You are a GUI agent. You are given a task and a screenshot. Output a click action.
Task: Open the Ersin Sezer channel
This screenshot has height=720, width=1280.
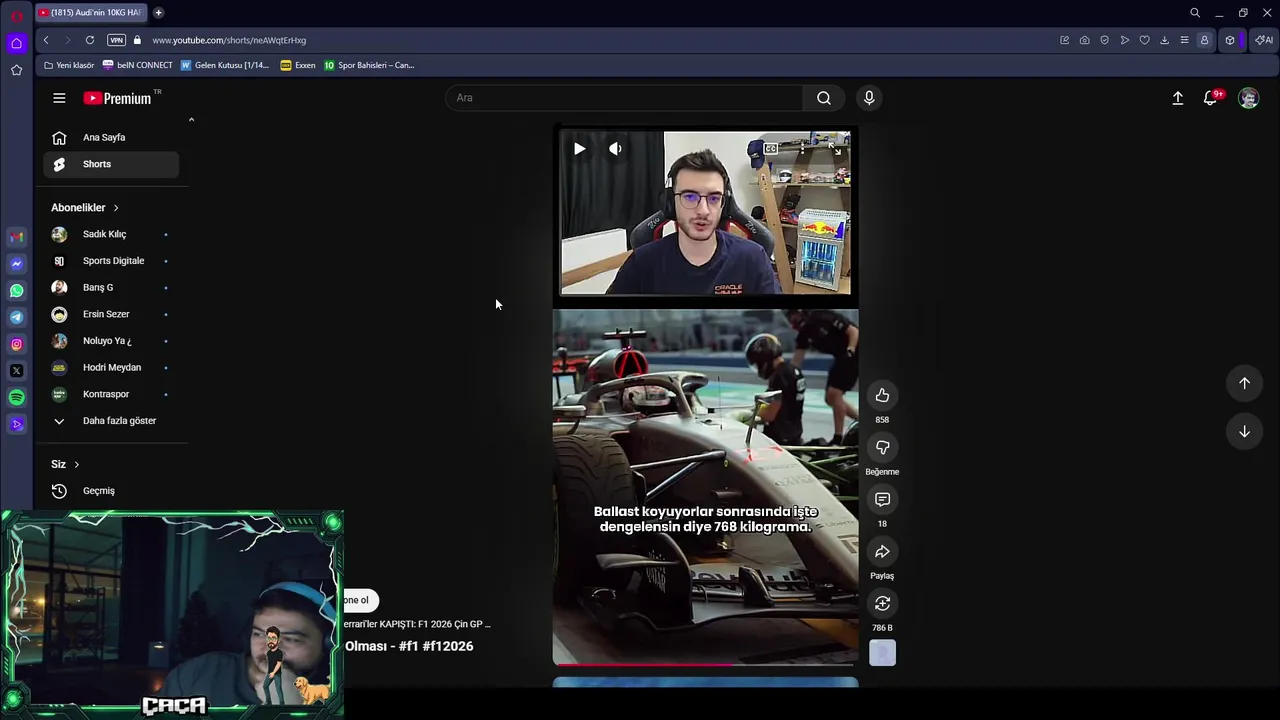(111, 314)
